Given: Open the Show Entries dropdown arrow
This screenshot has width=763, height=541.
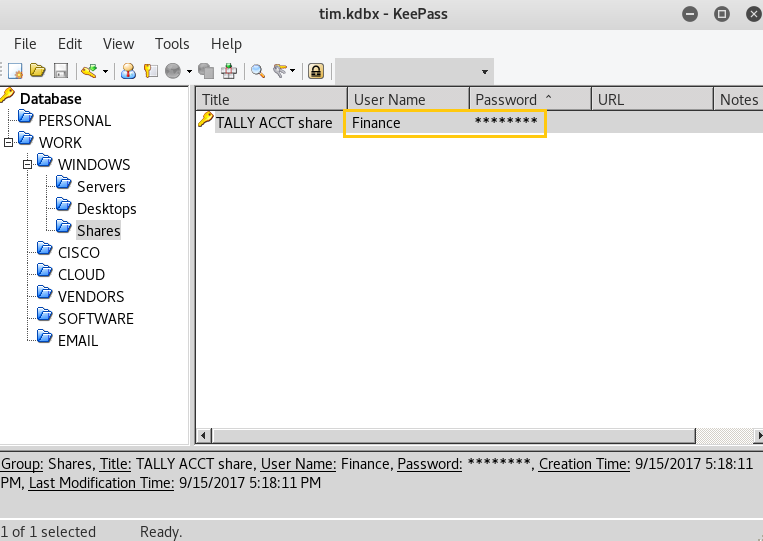Looking at the screenshot, I should 292,71.
